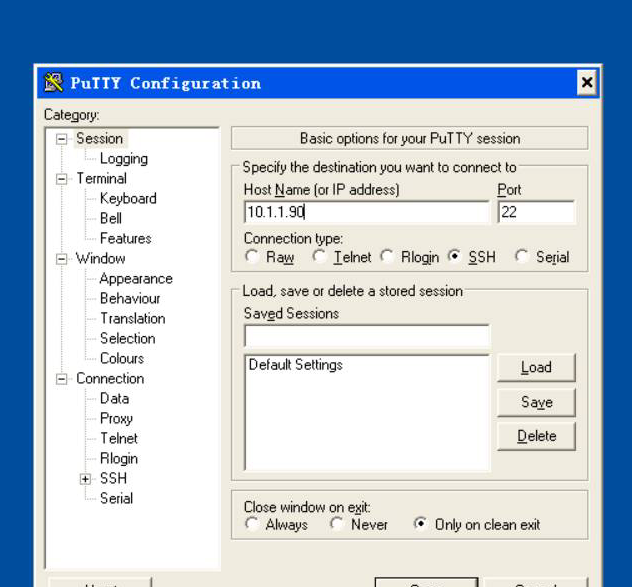Close the PuTTY Configuration window

(x=587, y=83)
